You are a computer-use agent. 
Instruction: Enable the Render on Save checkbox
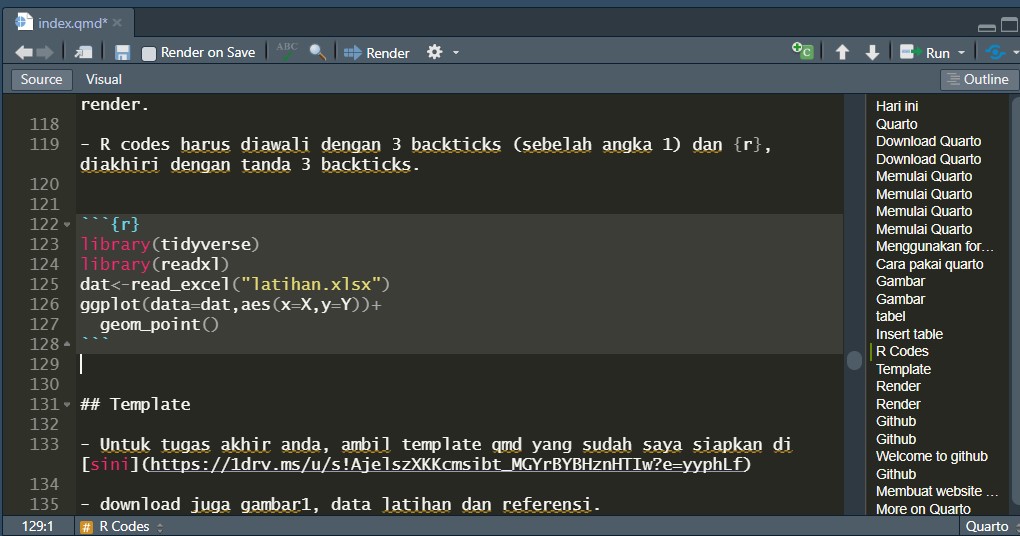click(x=149, y=53)
